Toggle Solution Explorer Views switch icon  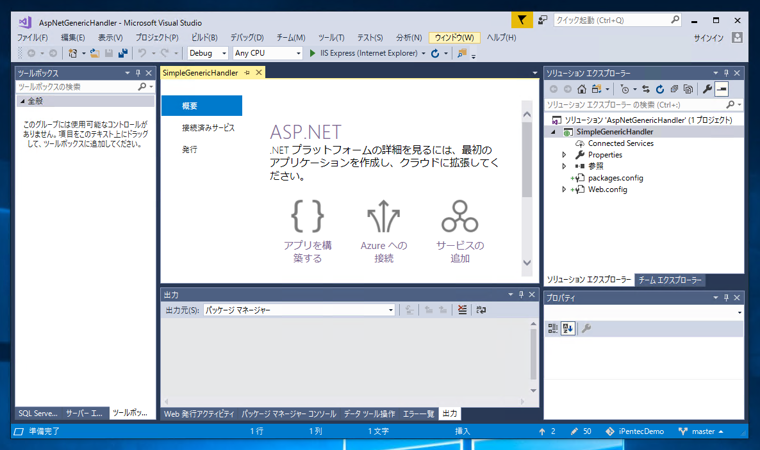(599, 89)
